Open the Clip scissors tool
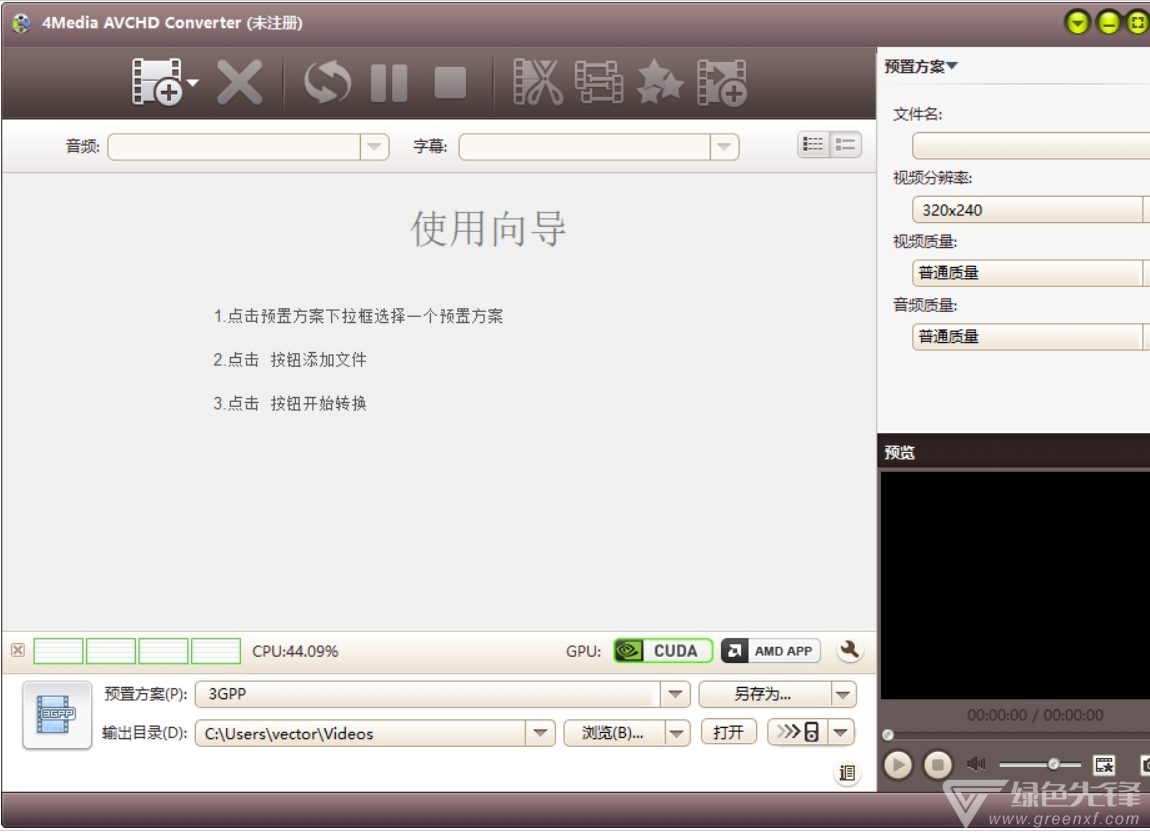 point(538,82)
